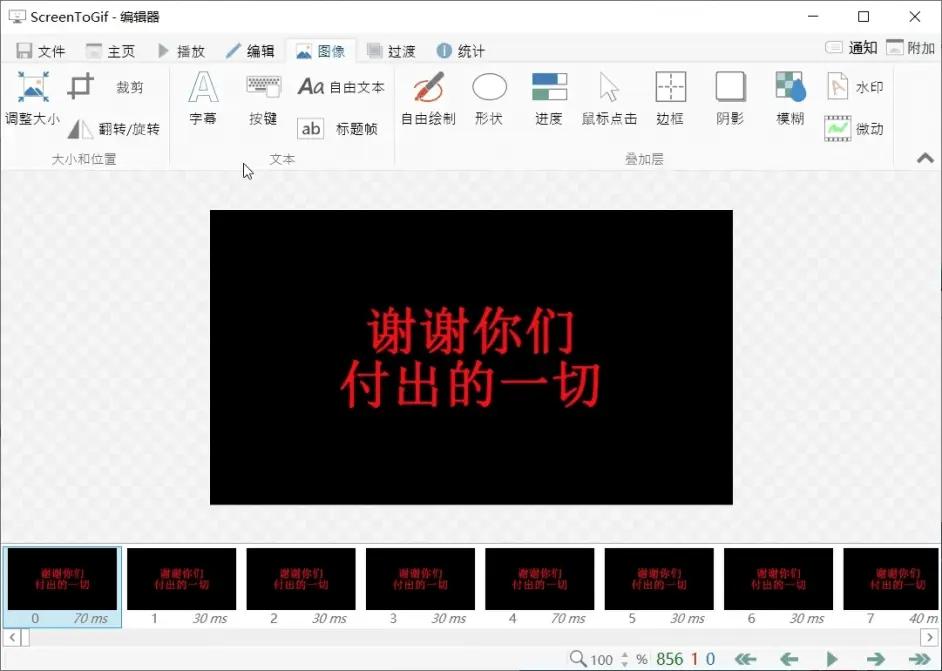Viewport: 942px width, 671px height.
Task: Add a 边框 border overlay
Action: pos(670,98)
